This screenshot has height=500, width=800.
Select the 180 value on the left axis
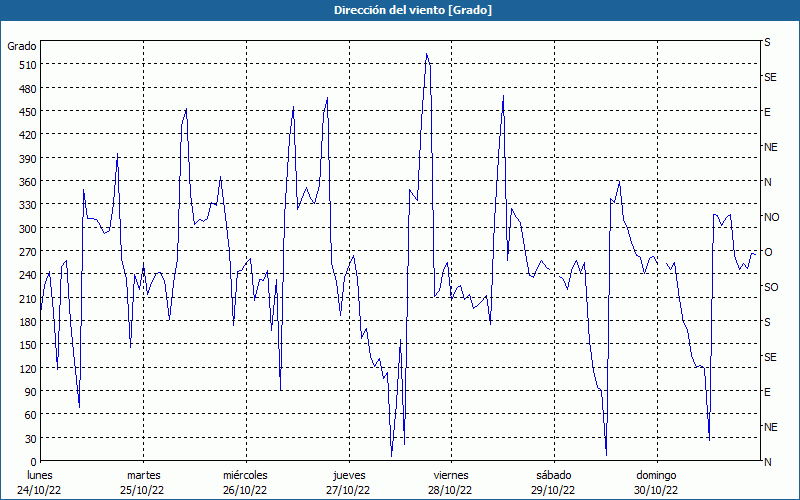(27, 321)
